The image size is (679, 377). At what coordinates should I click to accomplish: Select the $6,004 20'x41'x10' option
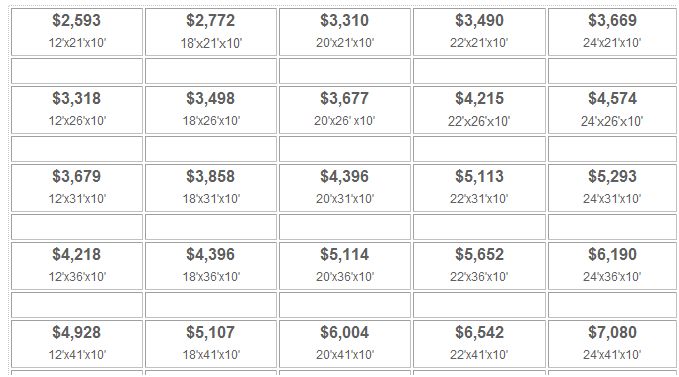coord(345,344)
